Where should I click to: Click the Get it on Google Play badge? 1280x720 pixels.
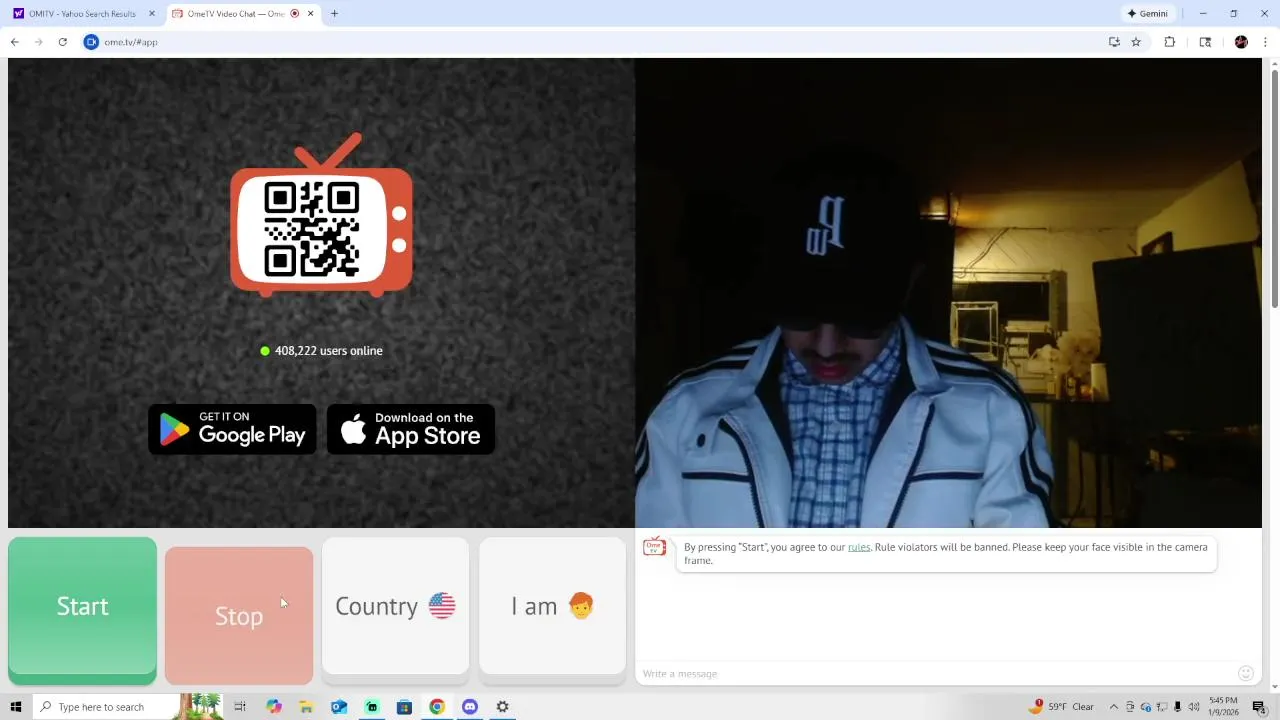[x=232, y=429]
